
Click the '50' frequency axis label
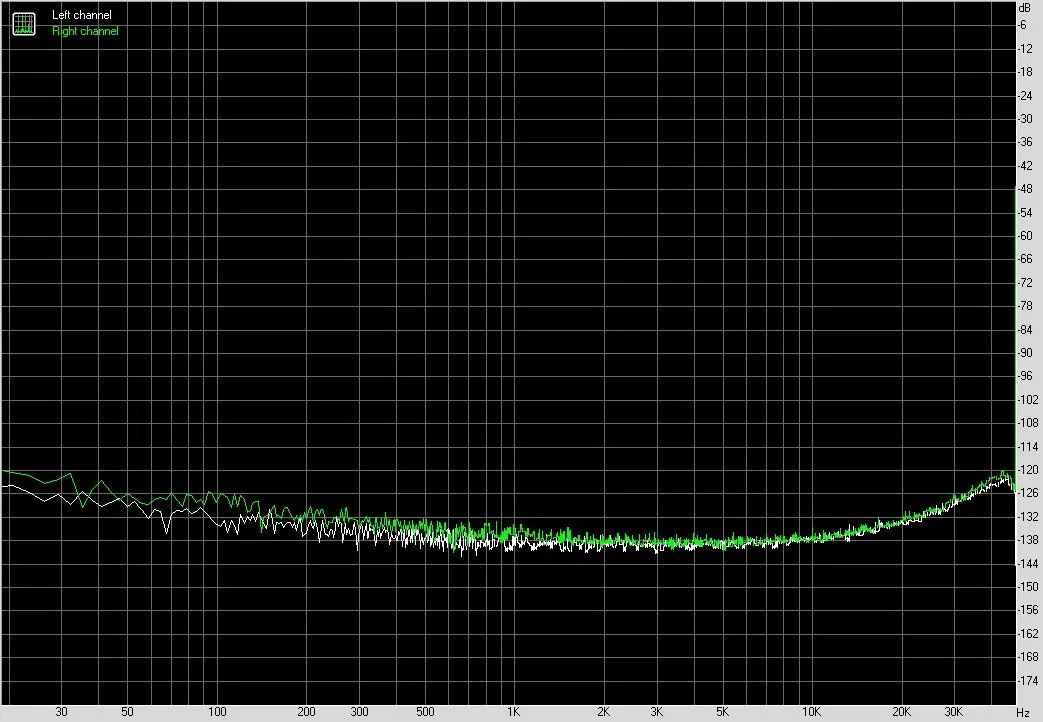tap(127, 712)
